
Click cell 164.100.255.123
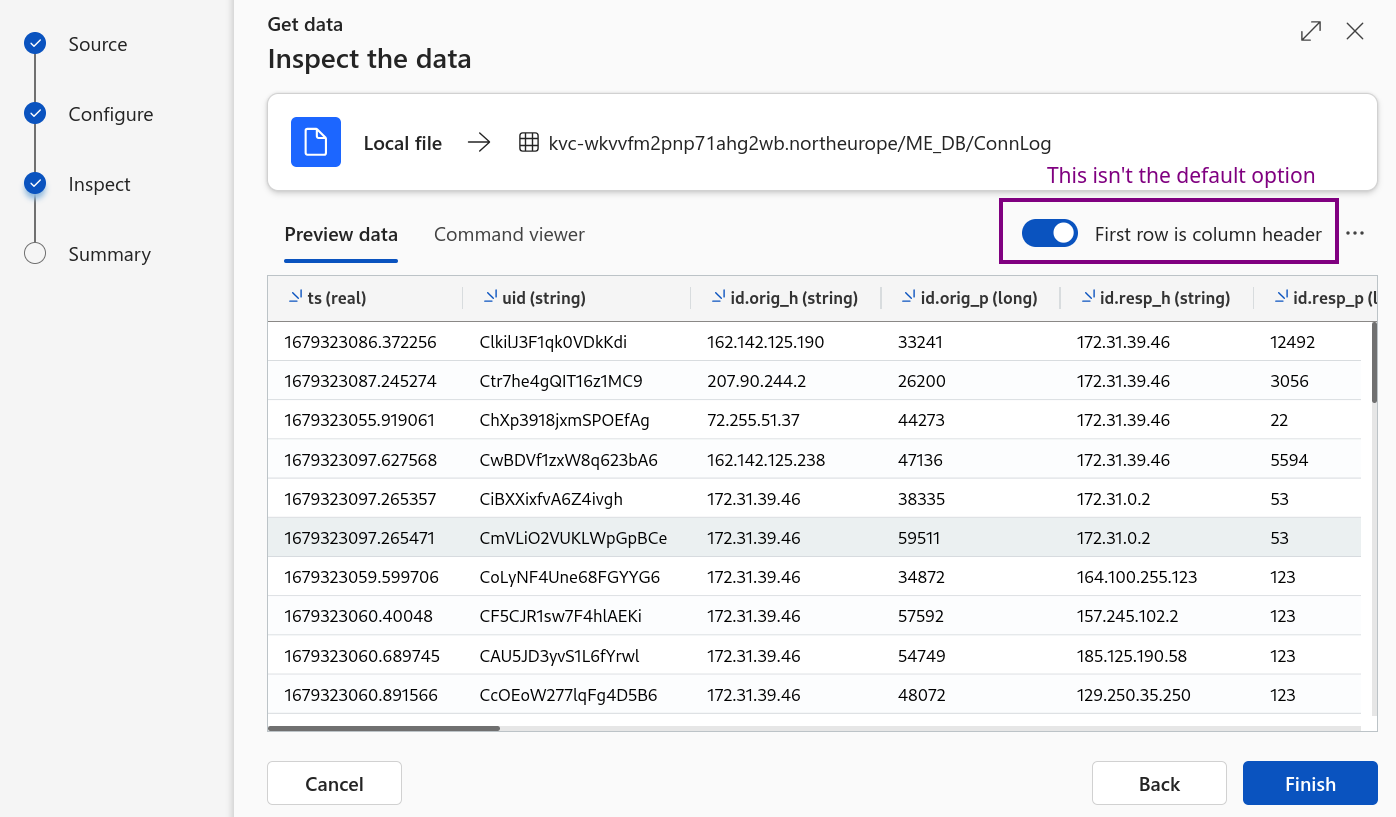click(x=1137, y=577)
